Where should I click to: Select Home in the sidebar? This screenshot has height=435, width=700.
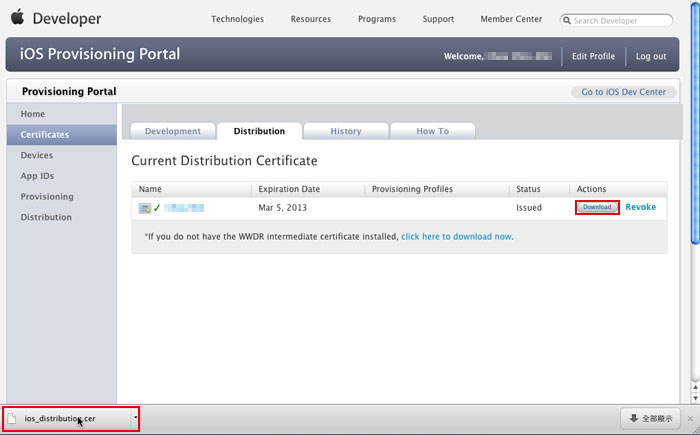coord(62,114)
